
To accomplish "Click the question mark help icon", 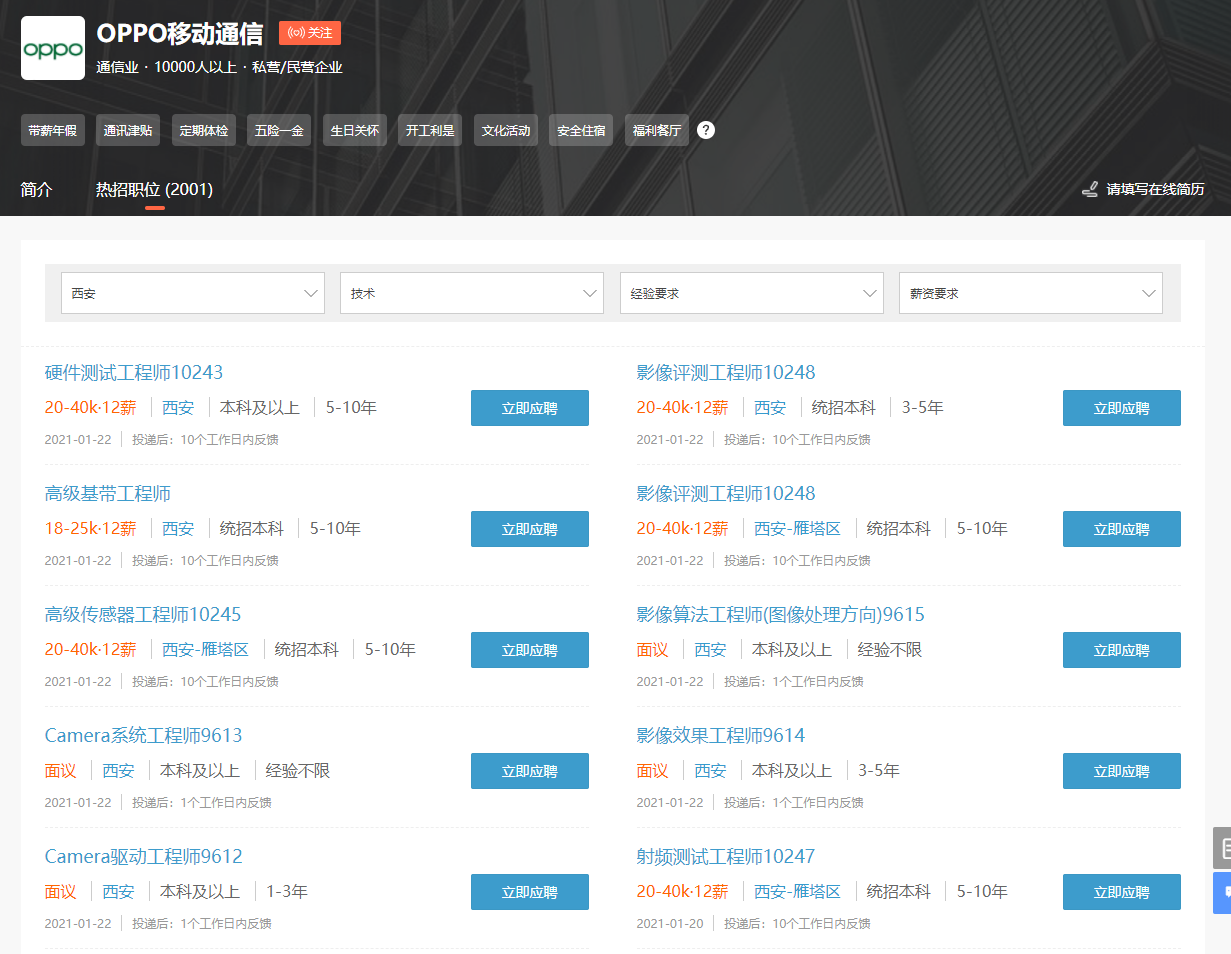I will coord(706,130).
